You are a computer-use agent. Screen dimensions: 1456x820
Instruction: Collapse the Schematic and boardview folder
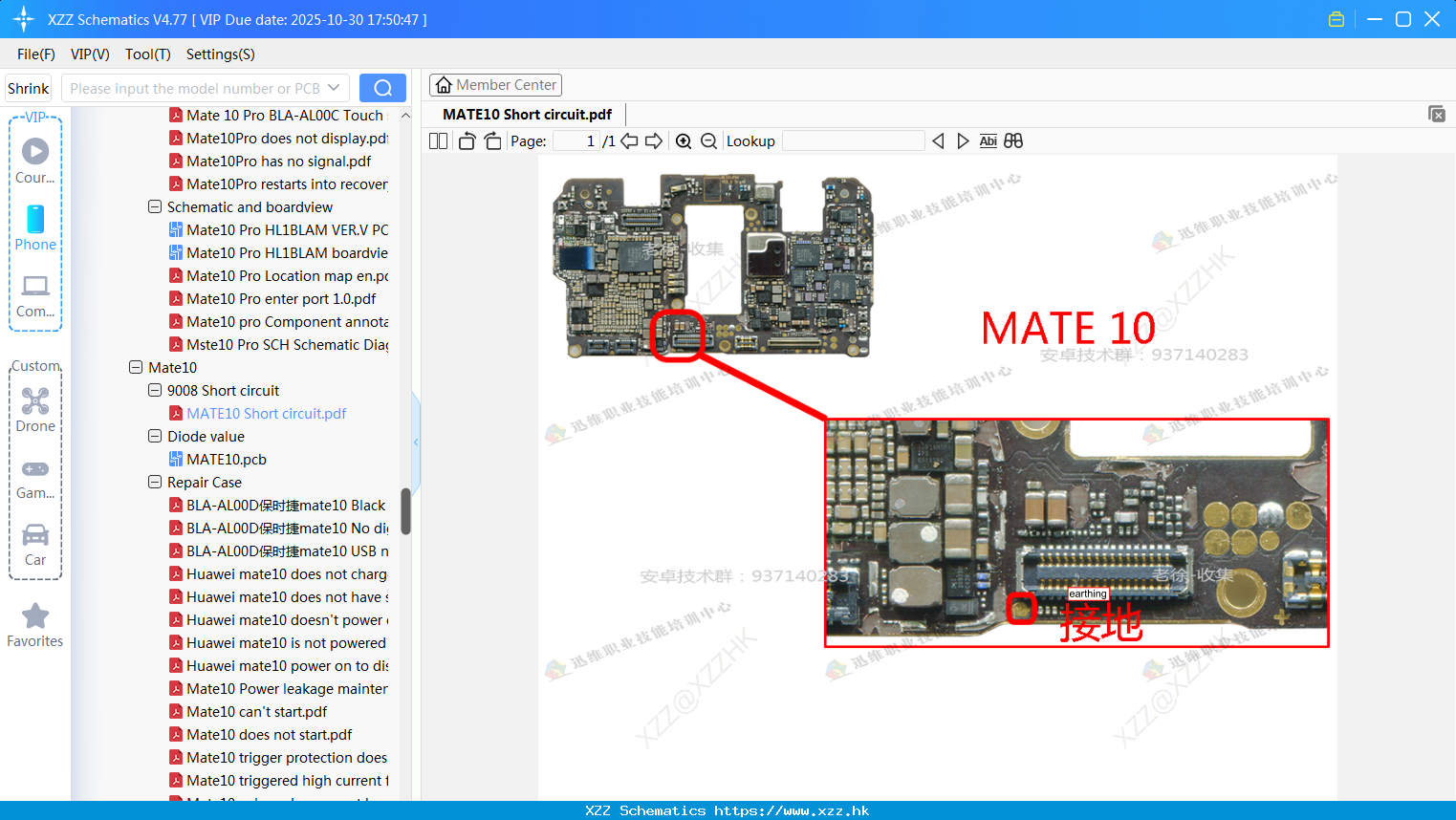(x=155, y=206)
